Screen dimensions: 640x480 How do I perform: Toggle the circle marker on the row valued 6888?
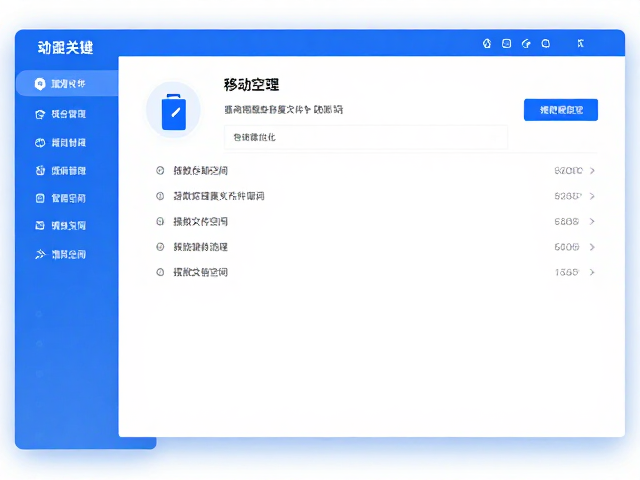click(x=160, y=222)
